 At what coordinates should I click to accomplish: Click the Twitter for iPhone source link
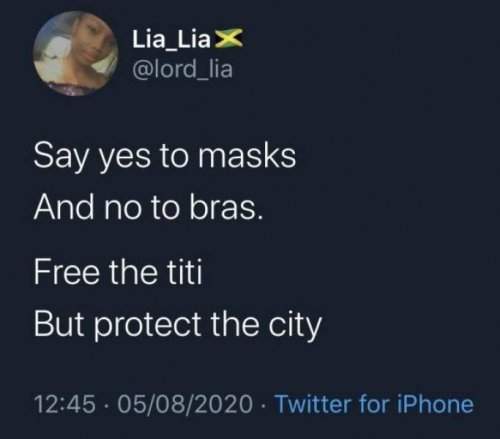pyautogui.click(x=373, y=404)
